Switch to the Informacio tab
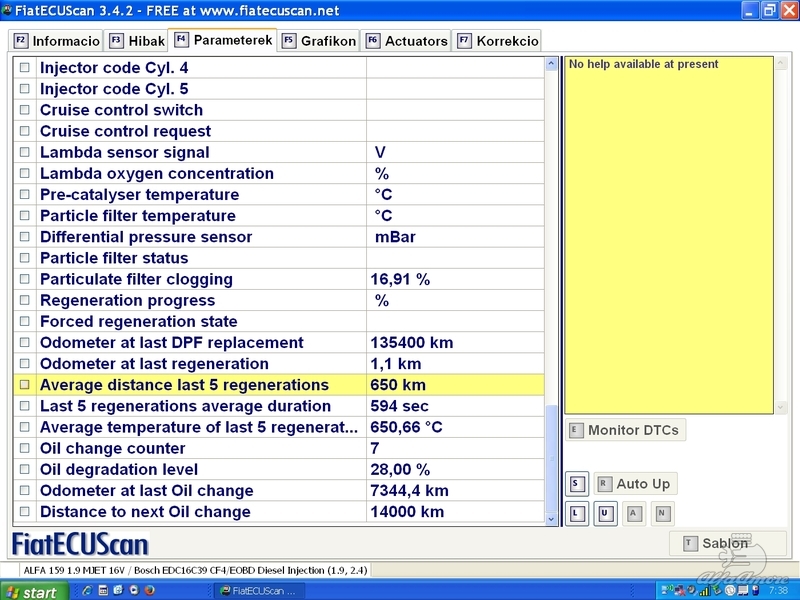 56,41
